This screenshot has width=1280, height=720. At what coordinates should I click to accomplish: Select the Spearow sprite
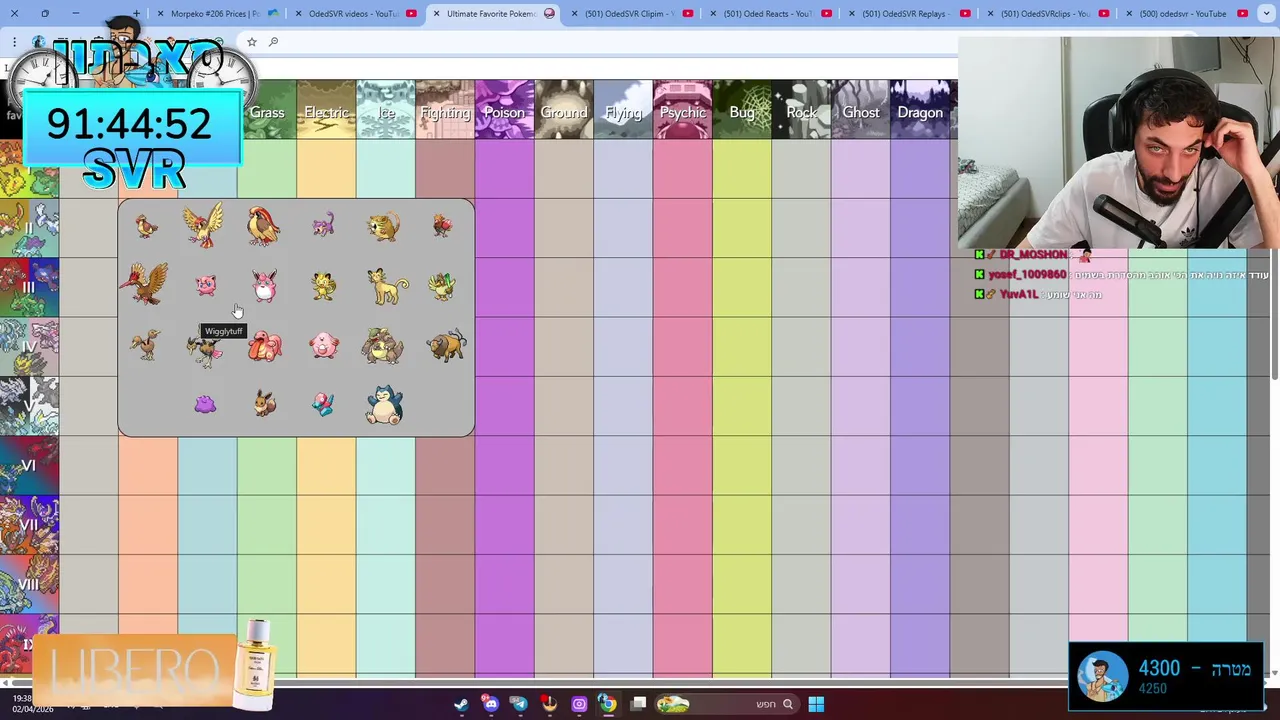[x=442, y=226]
